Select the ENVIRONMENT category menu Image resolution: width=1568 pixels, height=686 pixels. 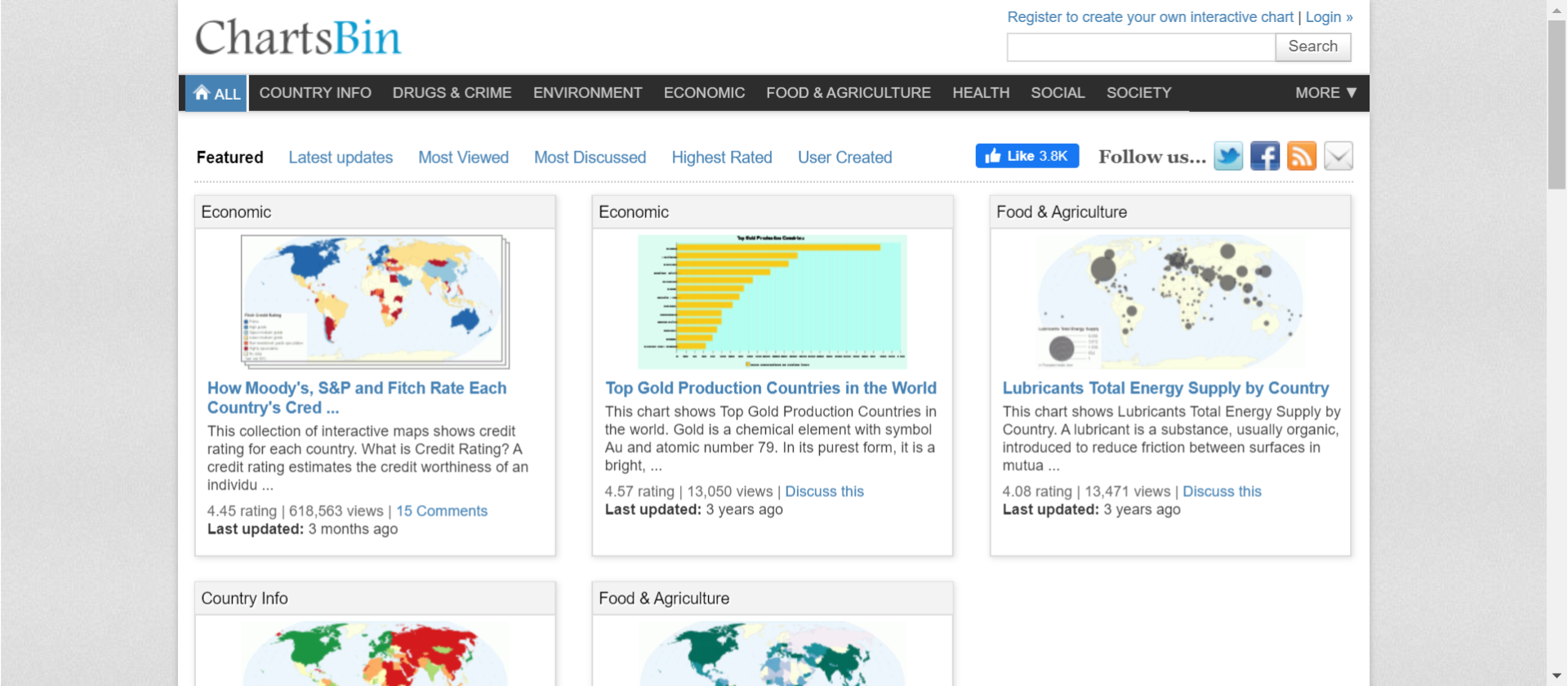pyautogui.click(x=587, y=93)
